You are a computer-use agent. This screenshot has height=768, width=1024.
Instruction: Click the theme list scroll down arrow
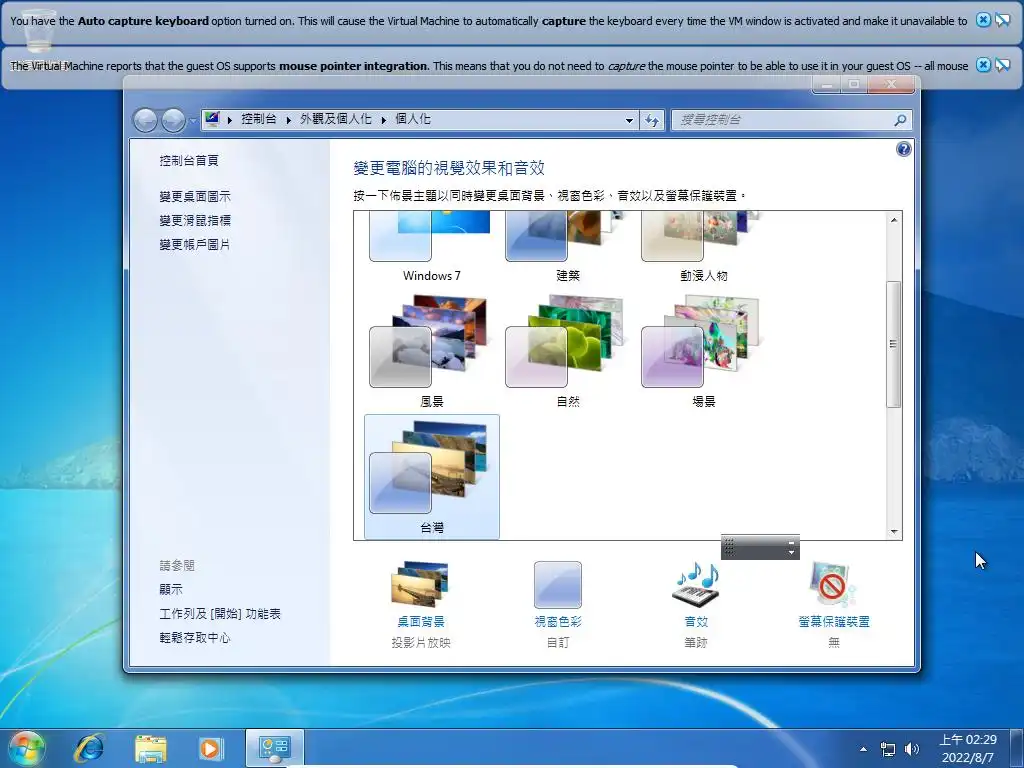(894, 532)
